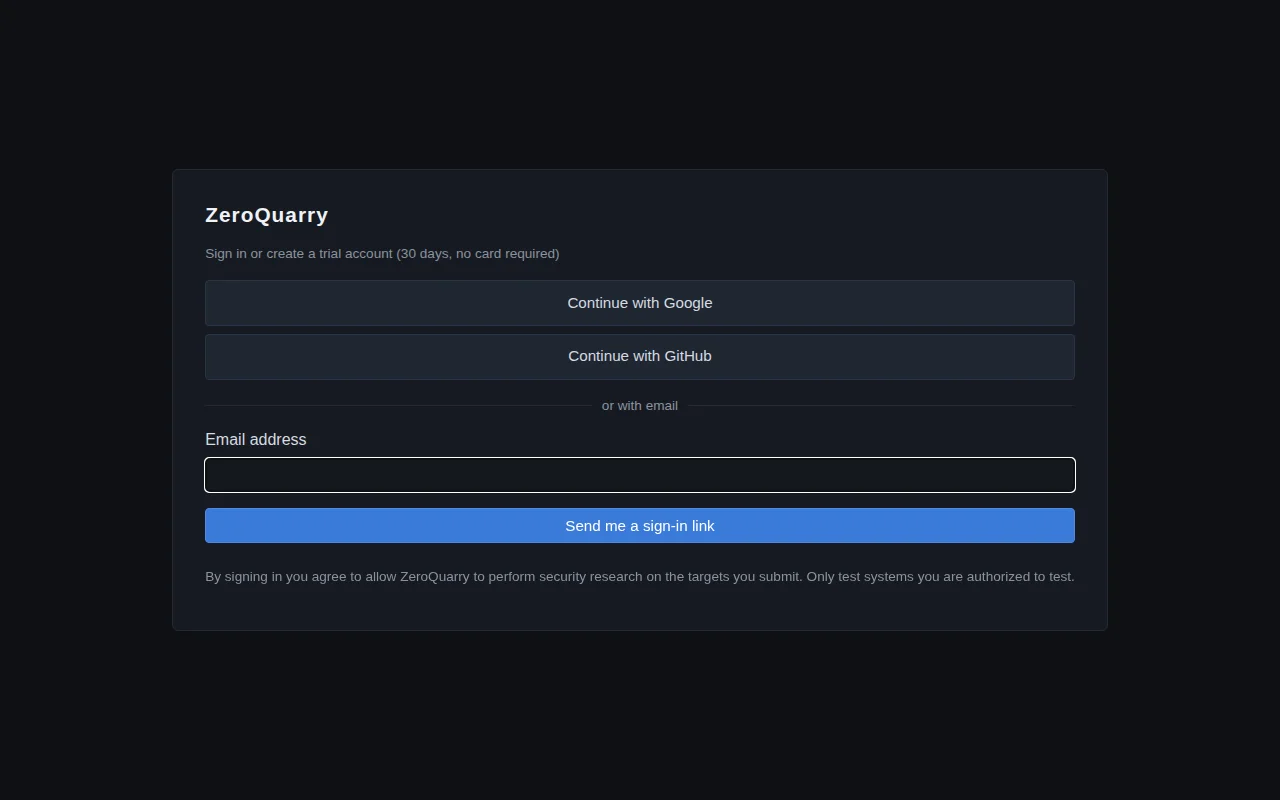Click the security research agreement notice
The image size is (1280, 800).
click(x=640, y=577)
